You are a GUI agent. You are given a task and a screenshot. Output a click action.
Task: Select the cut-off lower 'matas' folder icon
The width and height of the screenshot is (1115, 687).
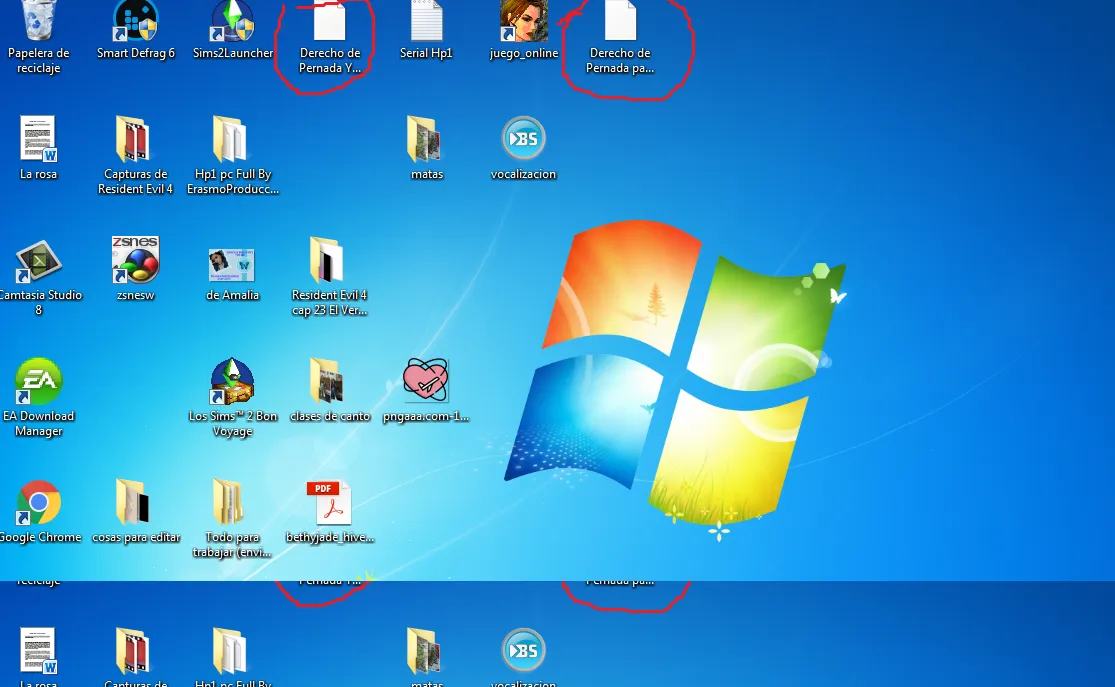[x=425, y=651]
